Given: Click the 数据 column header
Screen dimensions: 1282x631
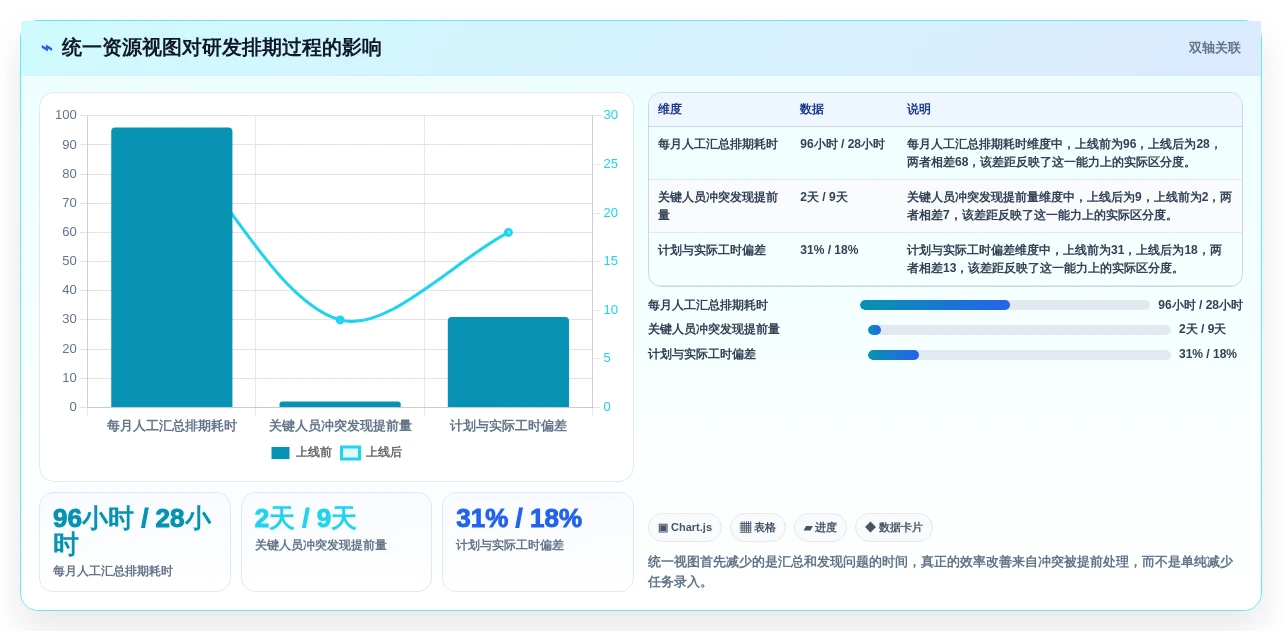Looking at the screenshot, I should [812, 109].
